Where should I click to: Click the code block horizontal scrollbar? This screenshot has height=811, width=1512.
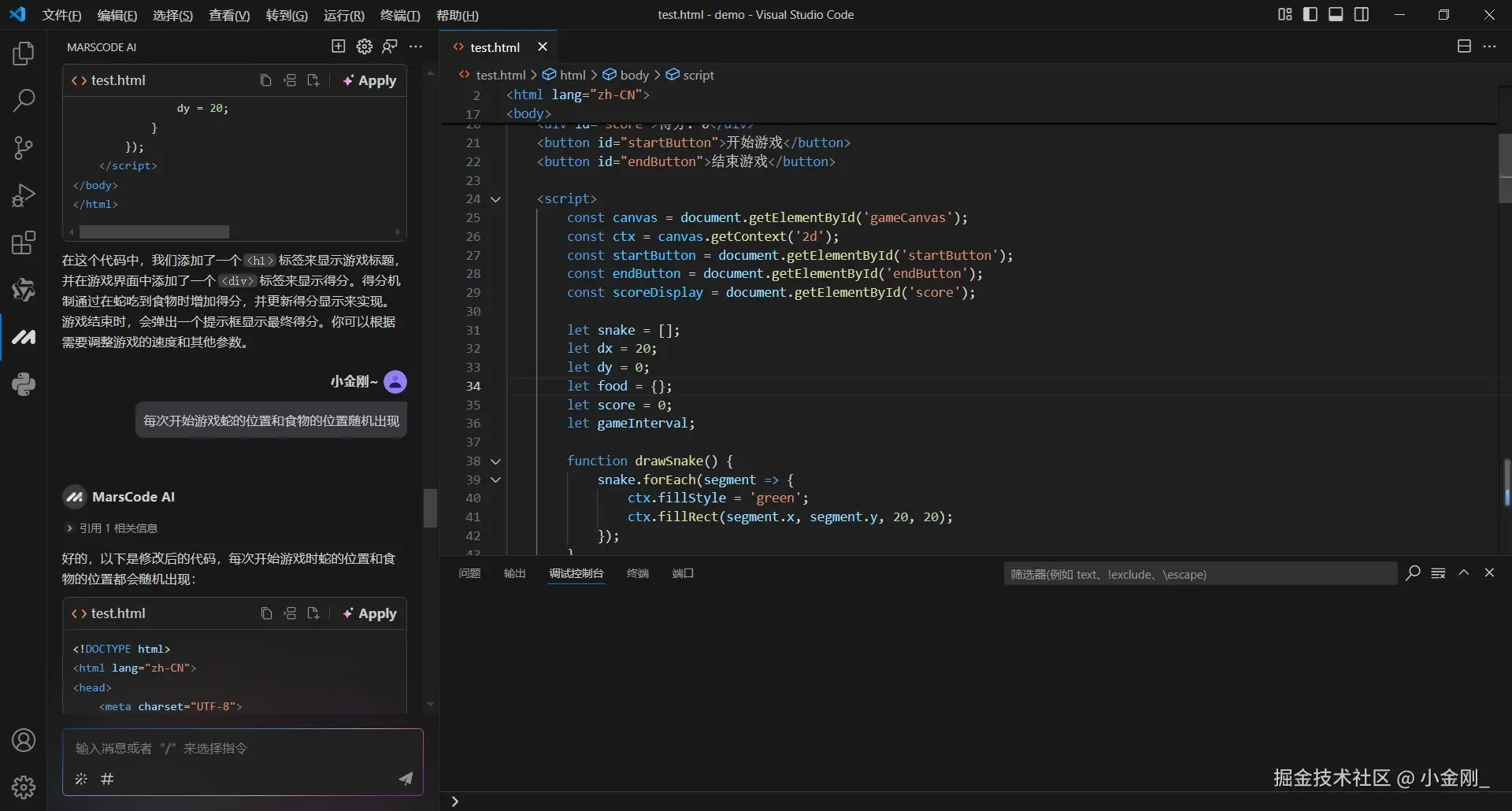[154, 232]
